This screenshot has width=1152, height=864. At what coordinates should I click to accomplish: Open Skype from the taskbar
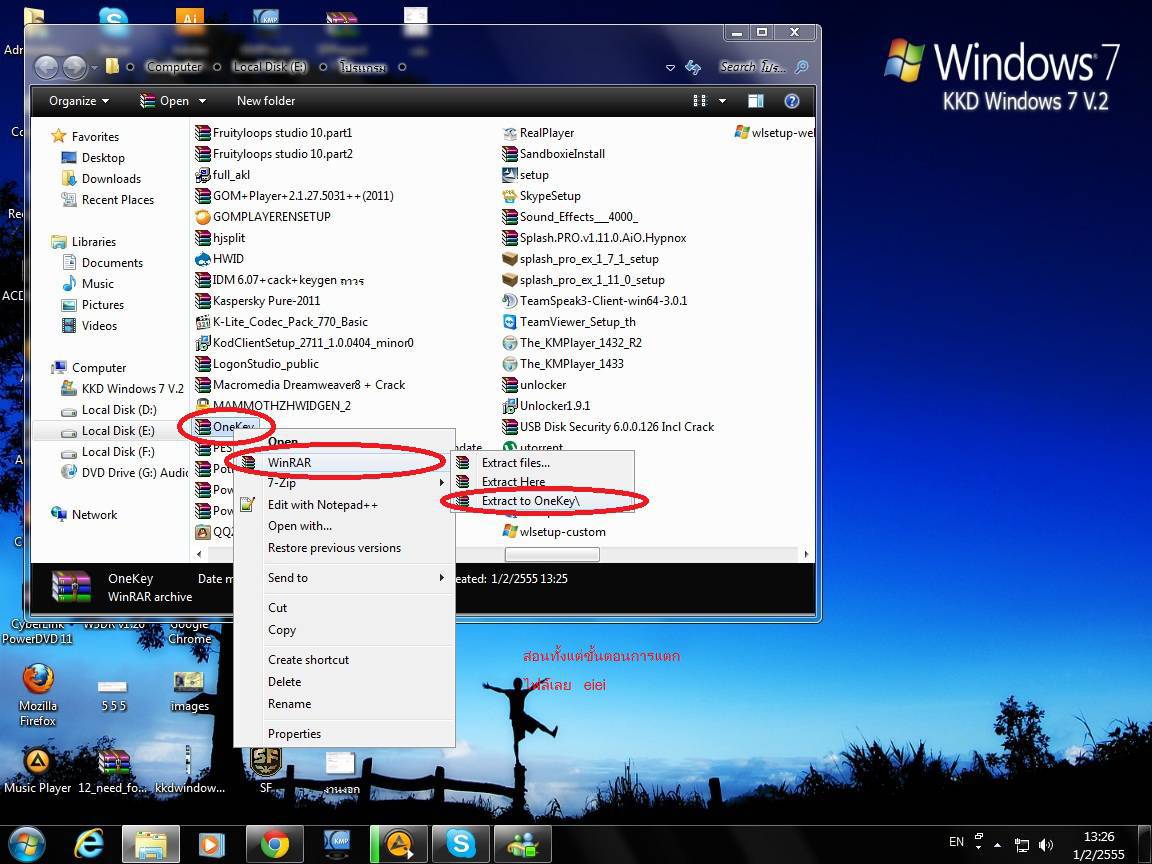pyautogui.click(x=461, y=844)
